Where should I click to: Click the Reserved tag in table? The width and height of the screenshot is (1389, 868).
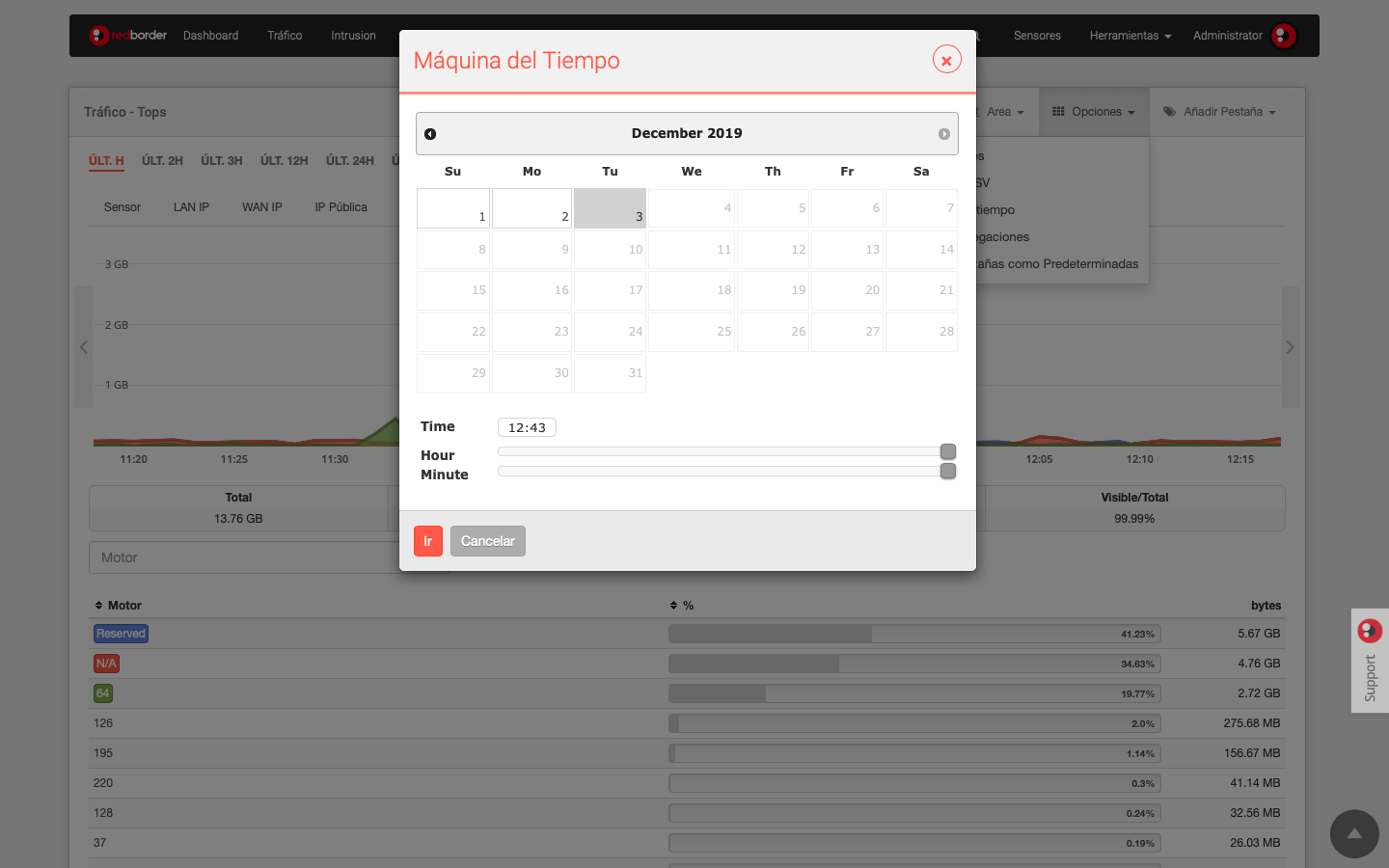(x=121, y=634)
